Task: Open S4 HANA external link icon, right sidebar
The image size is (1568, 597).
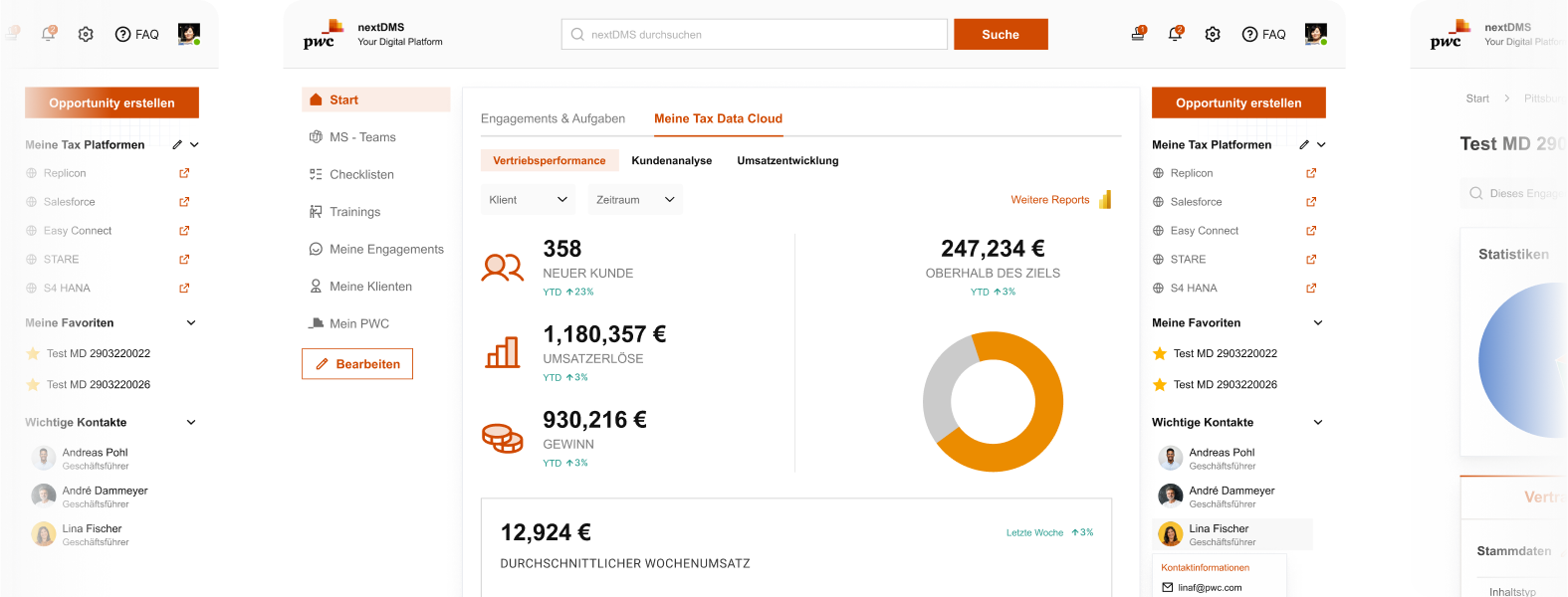Action: 1311,289
